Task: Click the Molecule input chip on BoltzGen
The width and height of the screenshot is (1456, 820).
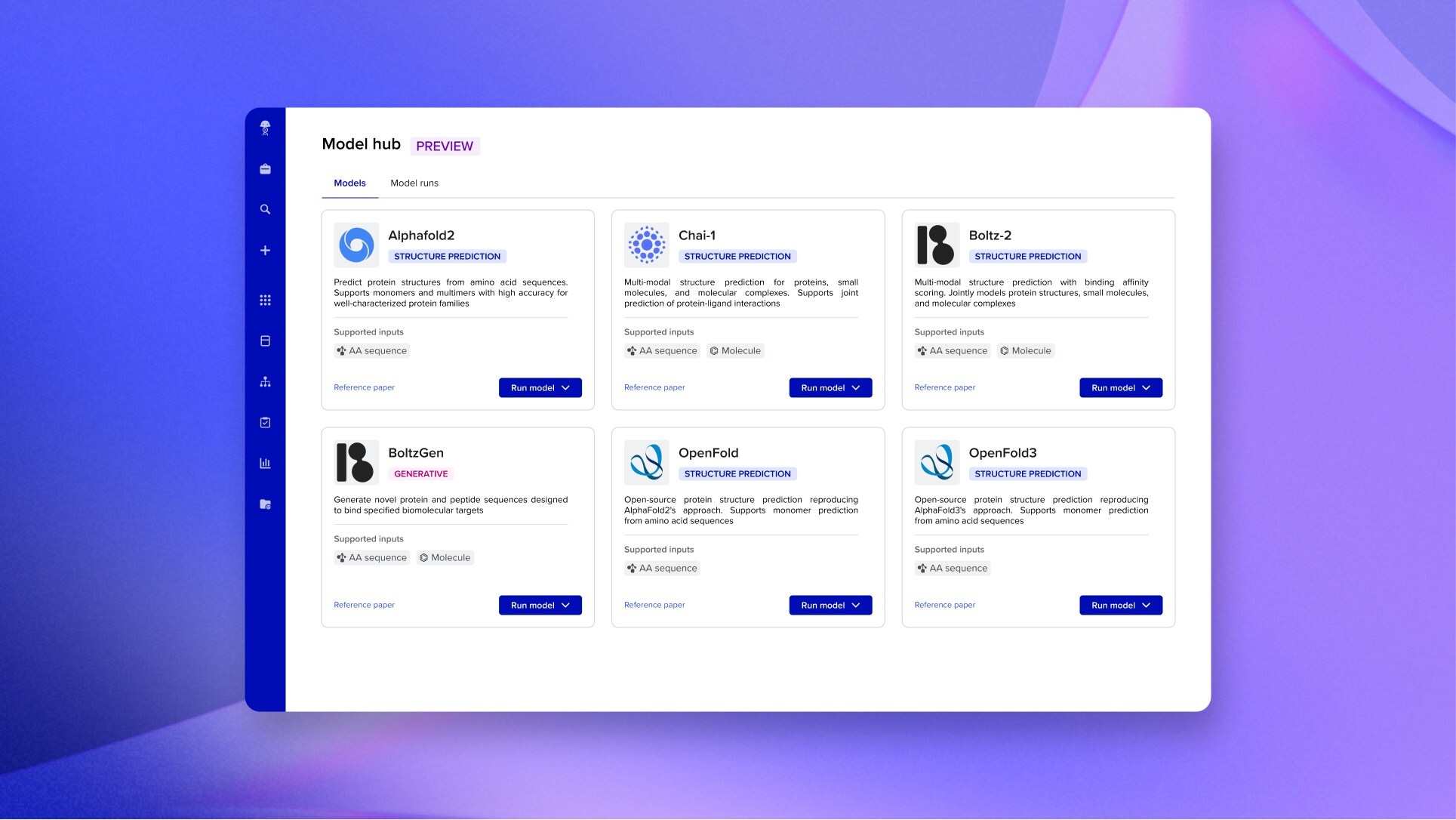Action: pyautogui.click(x=445, y=558)
